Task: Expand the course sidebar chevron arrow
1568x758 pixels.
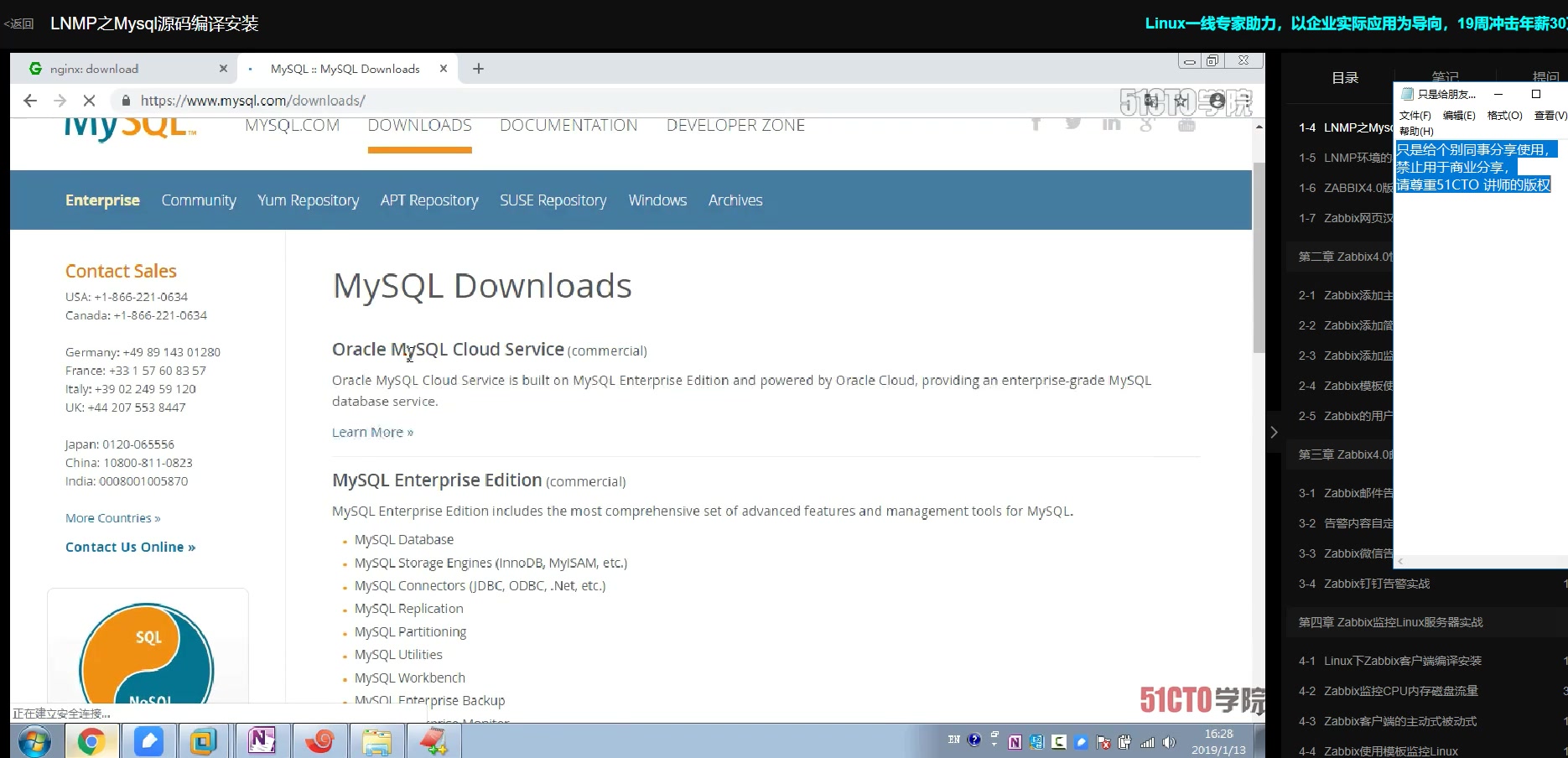Action: click(x=1274, y=433)
